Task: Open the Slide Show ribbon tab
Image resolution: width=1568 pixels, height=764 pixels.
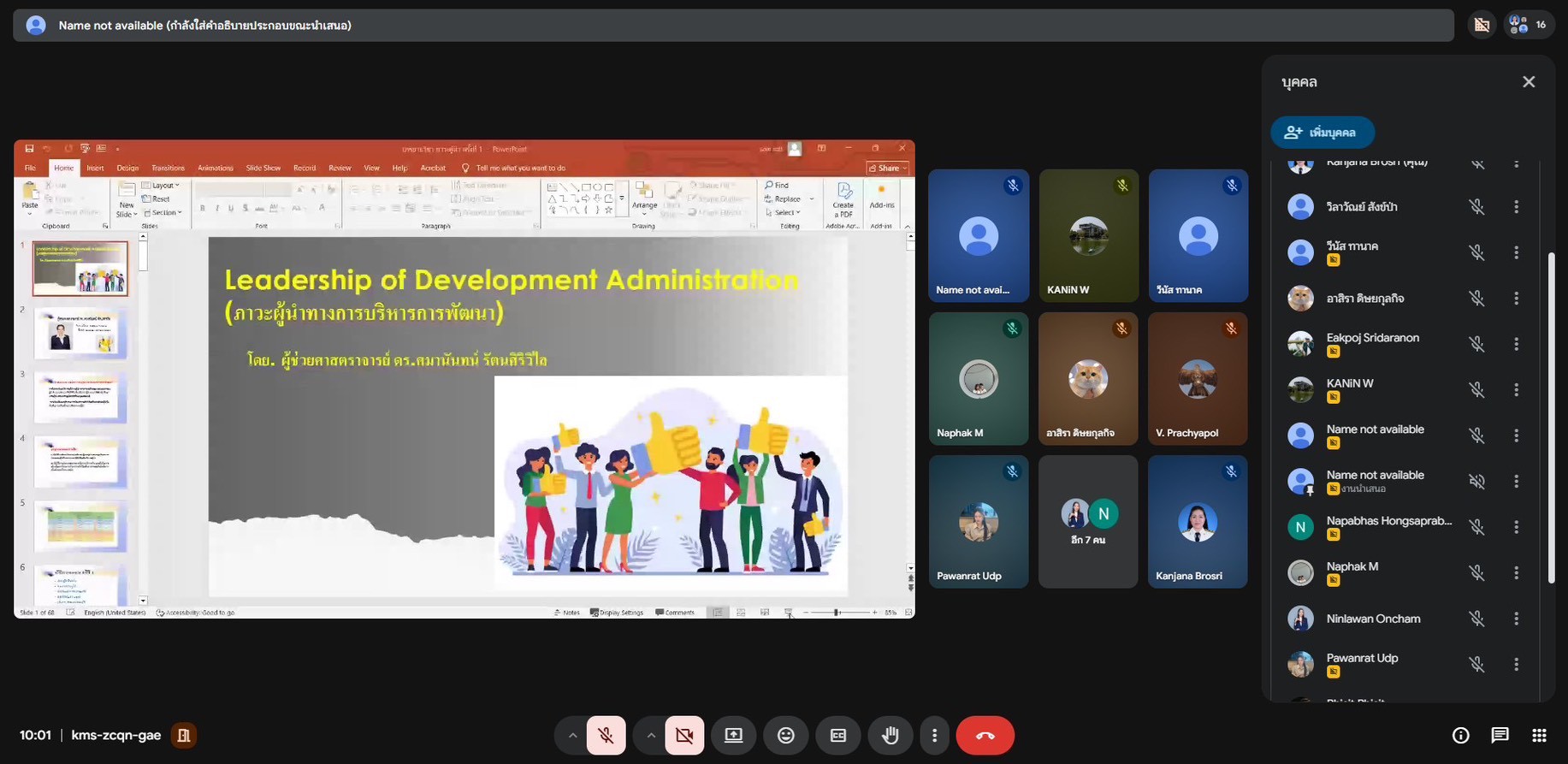Action: (263, 169)
